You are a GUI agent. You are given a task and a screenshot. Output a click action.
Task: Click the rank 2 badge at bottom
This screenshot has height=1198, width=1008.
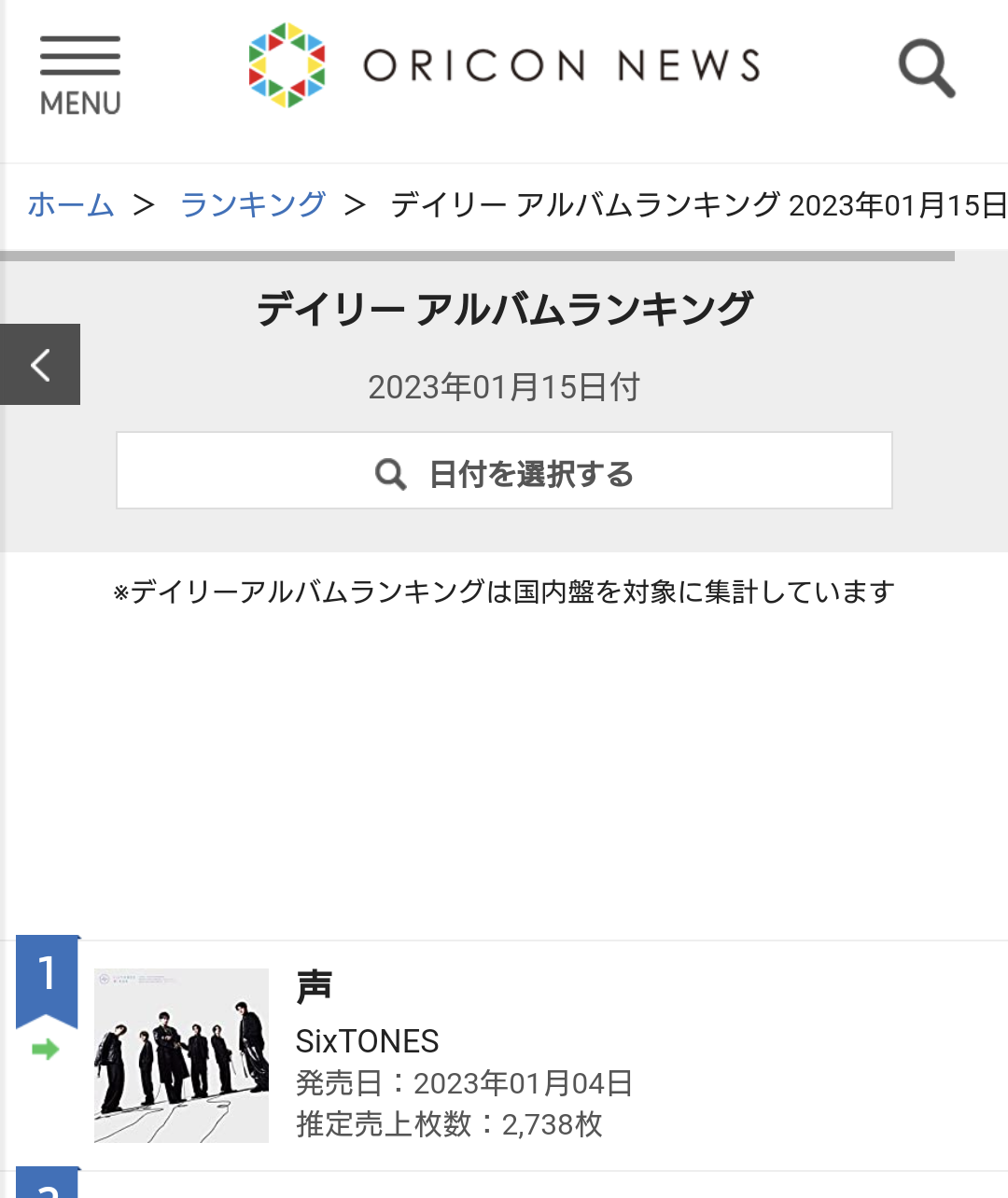click(x=47, y=1183)
